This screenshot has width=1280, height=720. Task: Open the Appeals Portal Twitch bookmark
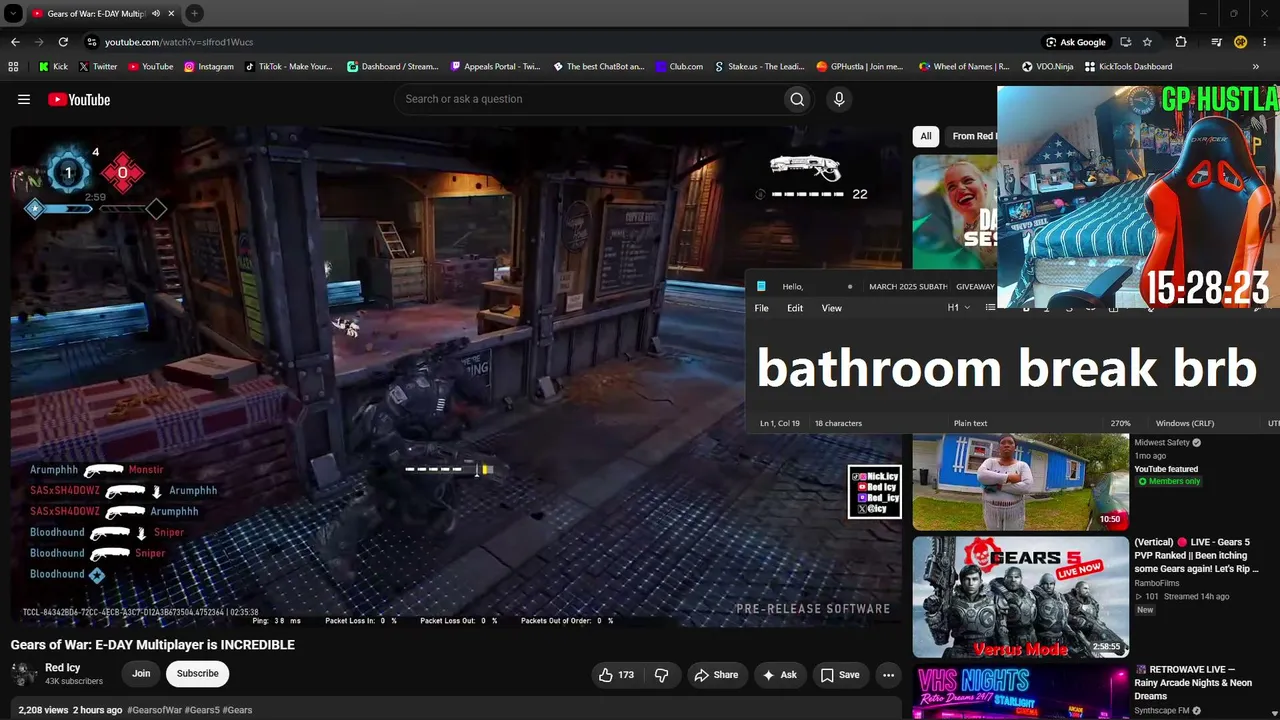coord(495,67)
